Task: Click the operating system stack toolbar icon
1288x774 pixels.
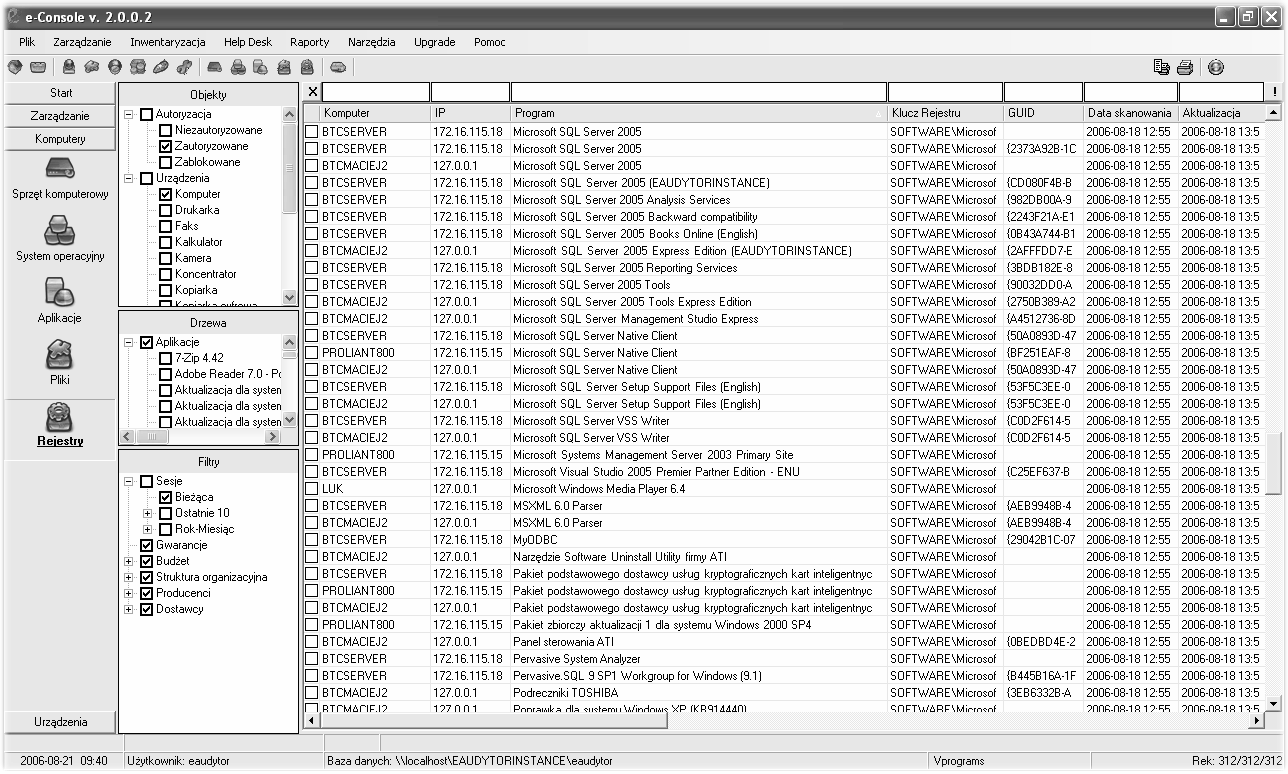Action: pos(238,68)
